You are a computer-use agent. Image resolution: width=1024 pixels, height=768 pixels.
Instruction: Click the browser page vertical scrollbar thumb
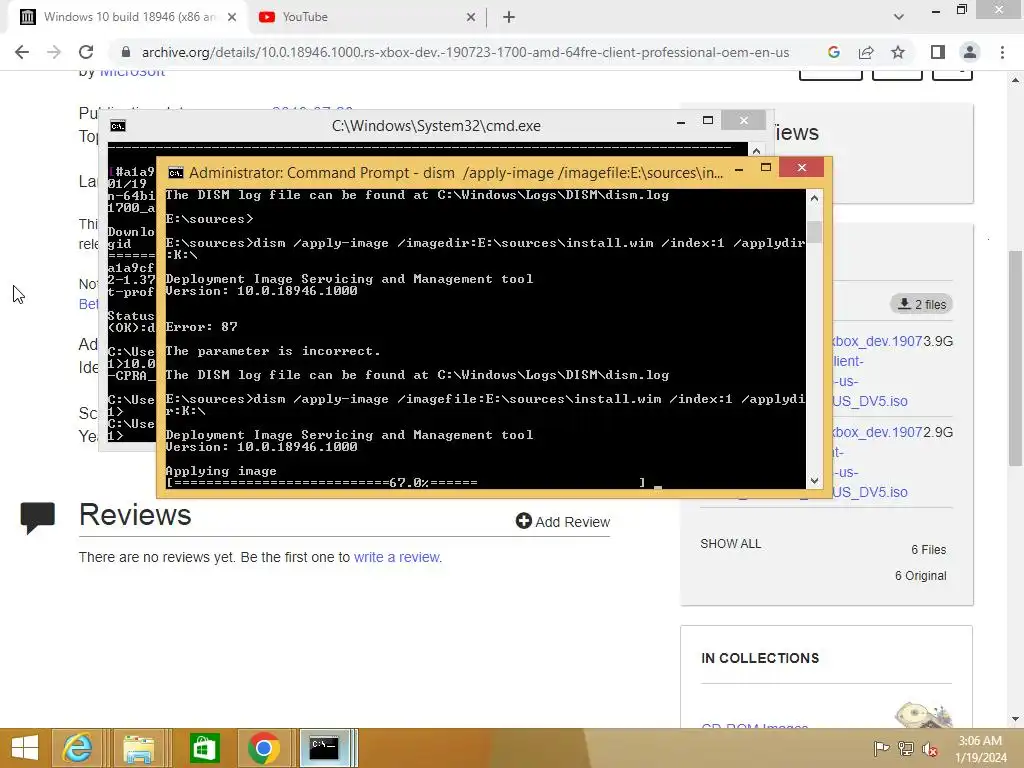click(x=1015, y=358)
